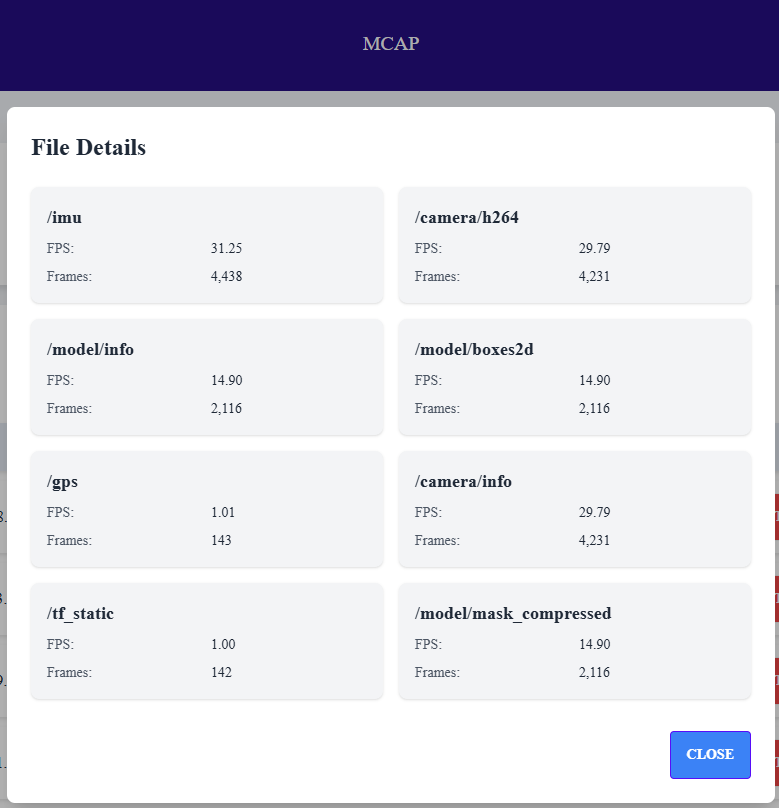Select the /camera/info topic card
The width and height of the screenshot is (779, 808).
(575, 509)
